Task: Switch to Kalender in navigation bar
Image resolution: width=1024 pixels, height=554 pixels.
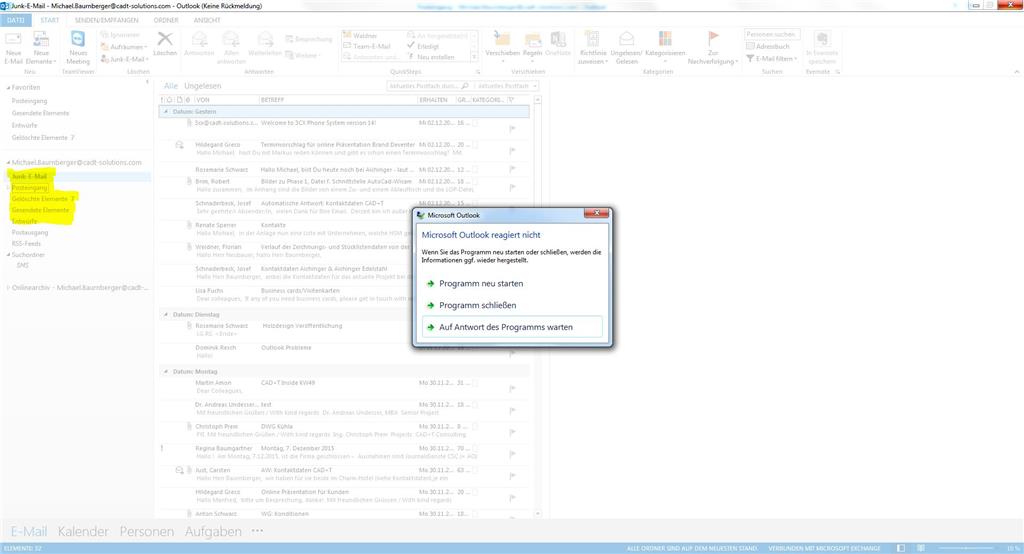Action: click(83, 531)
